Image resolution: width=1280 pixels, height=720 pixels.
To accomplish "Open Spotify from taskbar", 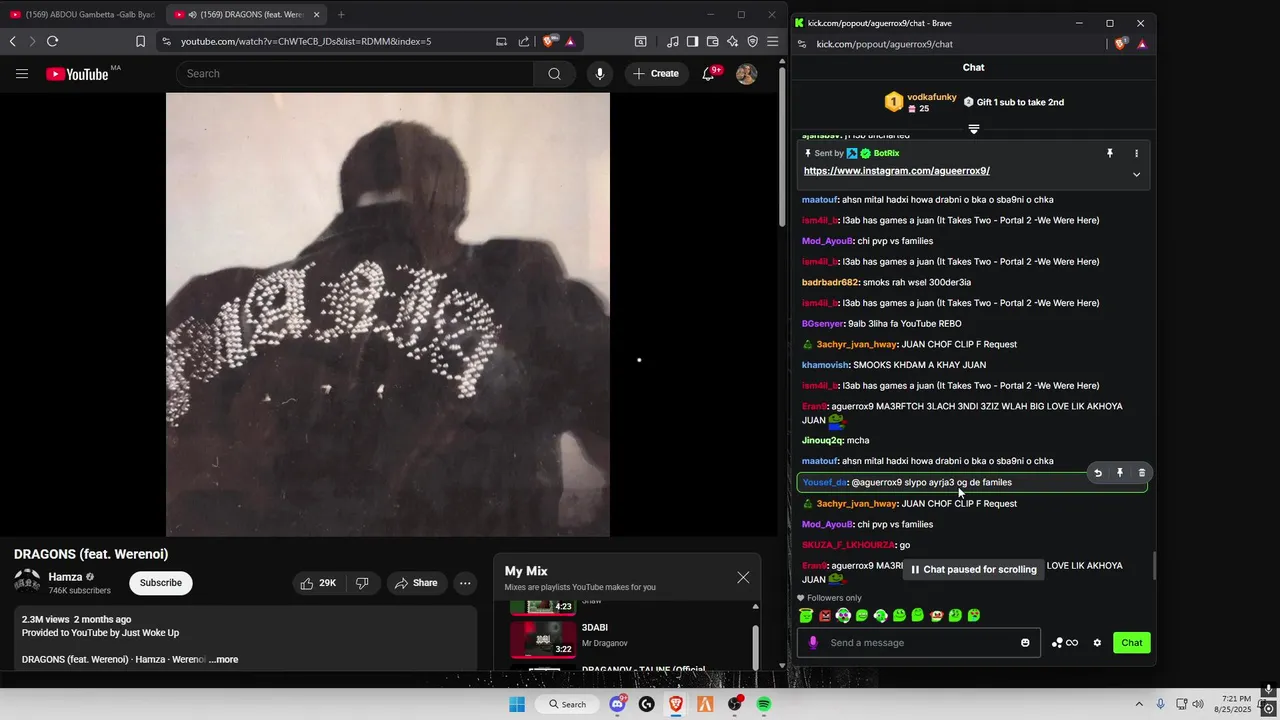I will [x=764, y=704].
